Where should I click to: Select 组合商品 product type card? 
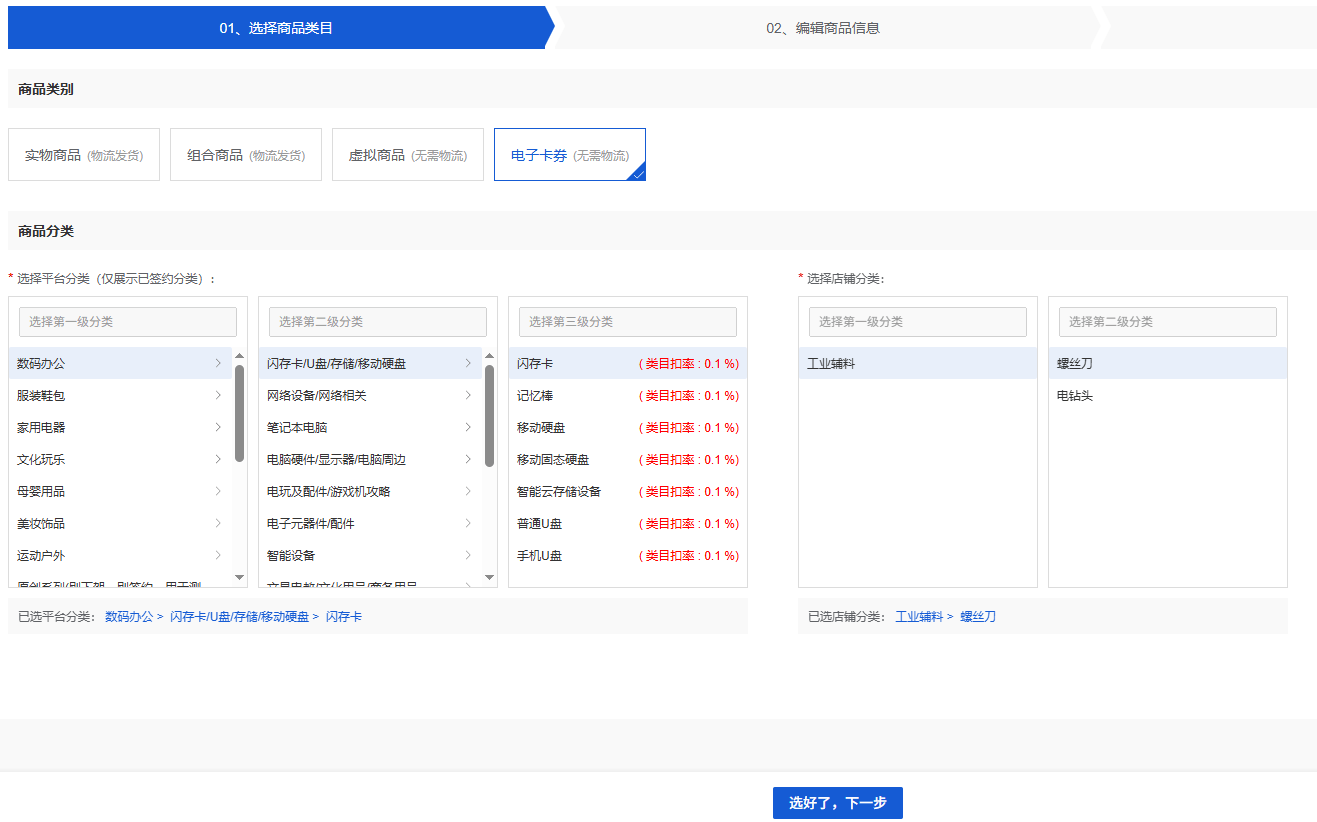tap(246, 155)
